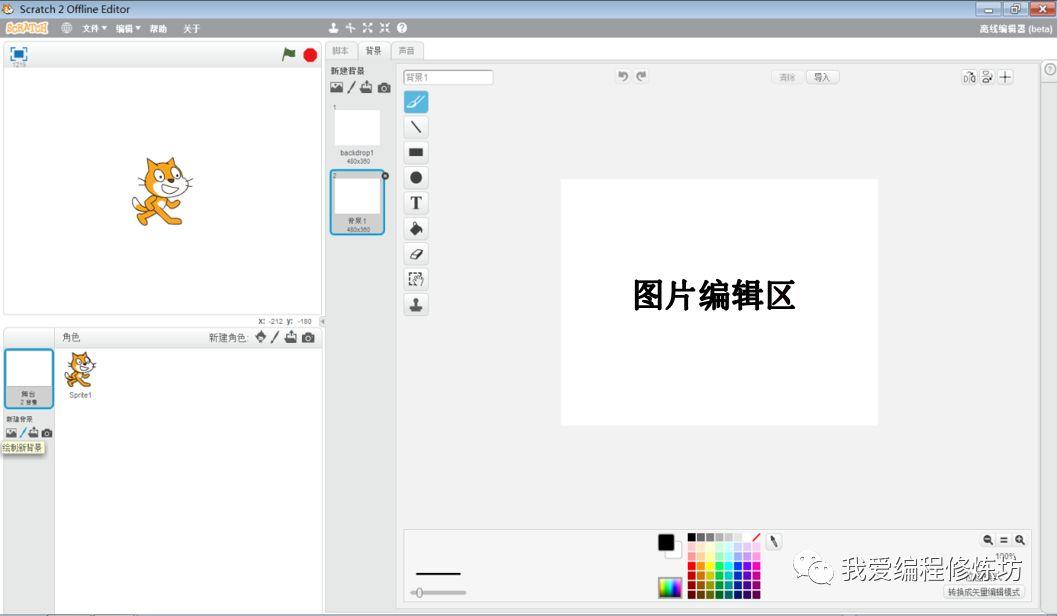
Task: Click 转换成矢量编辑模式 button
Action: (984, 592)
